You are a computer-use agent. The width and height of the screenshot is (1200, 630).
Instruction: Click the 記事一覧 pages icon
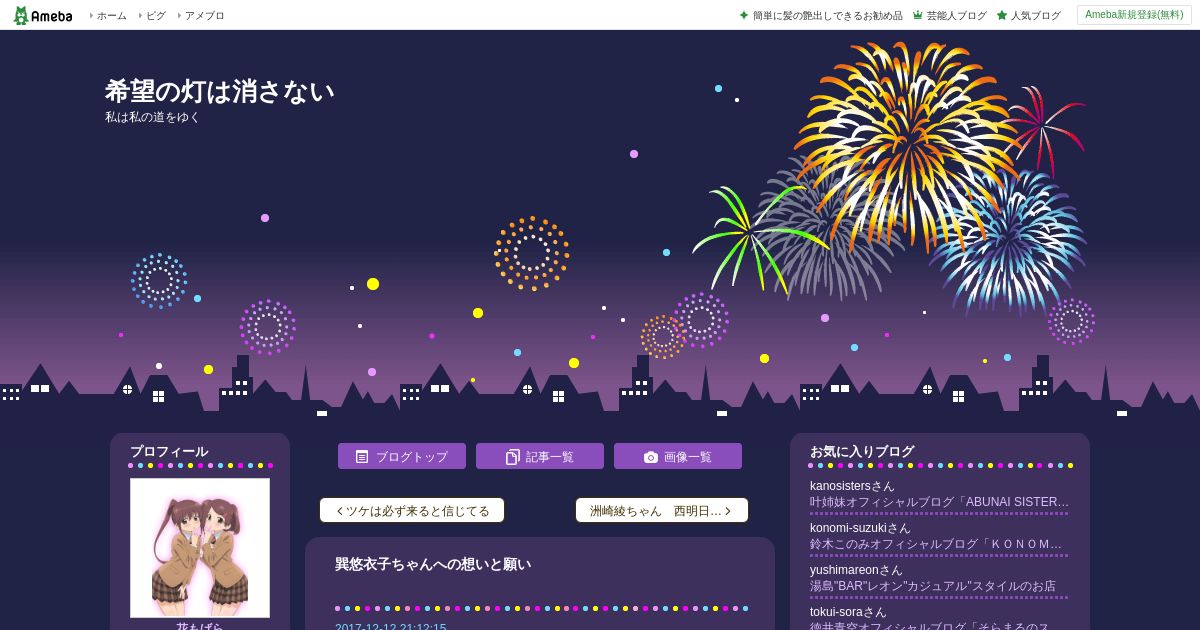click(513, 456)
